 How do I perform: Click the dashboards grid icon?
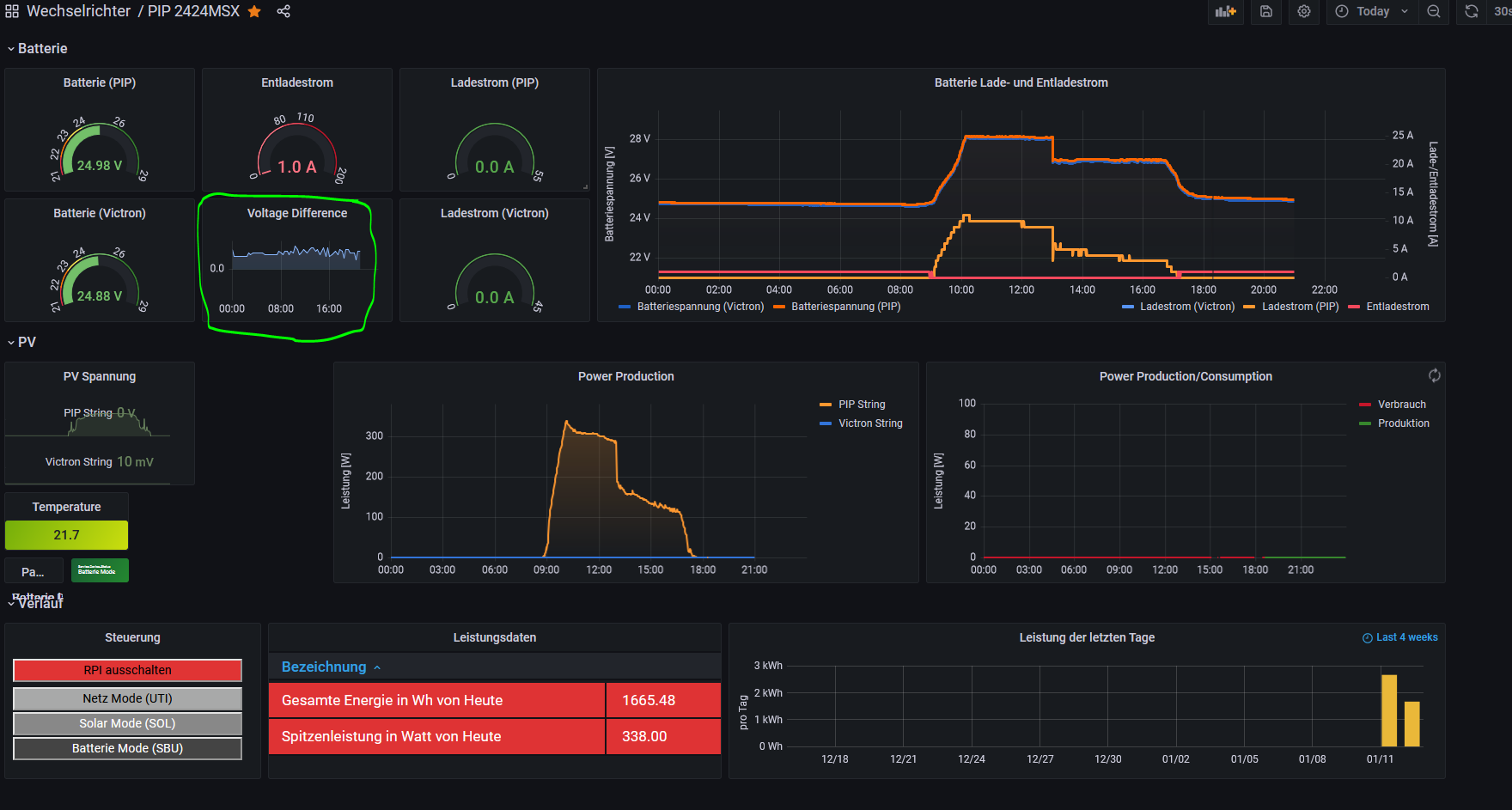click(12, 11)
